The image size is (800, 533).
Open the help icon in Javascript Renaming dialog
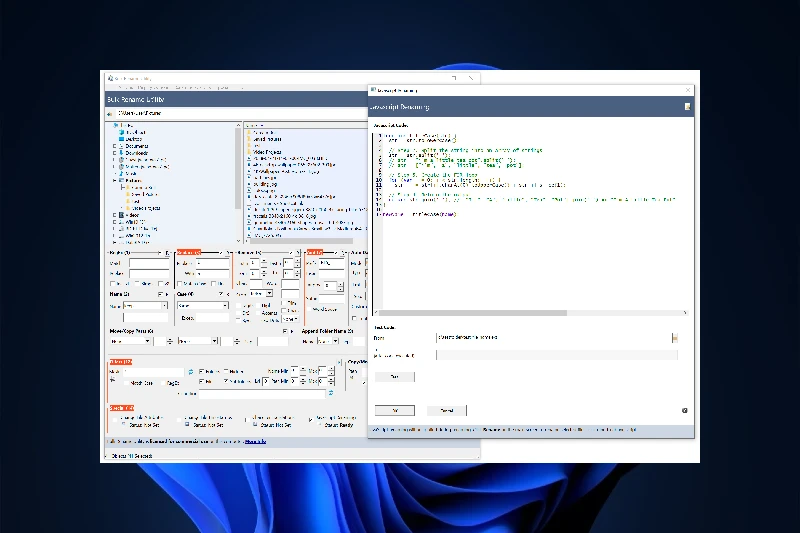(685, 410)
